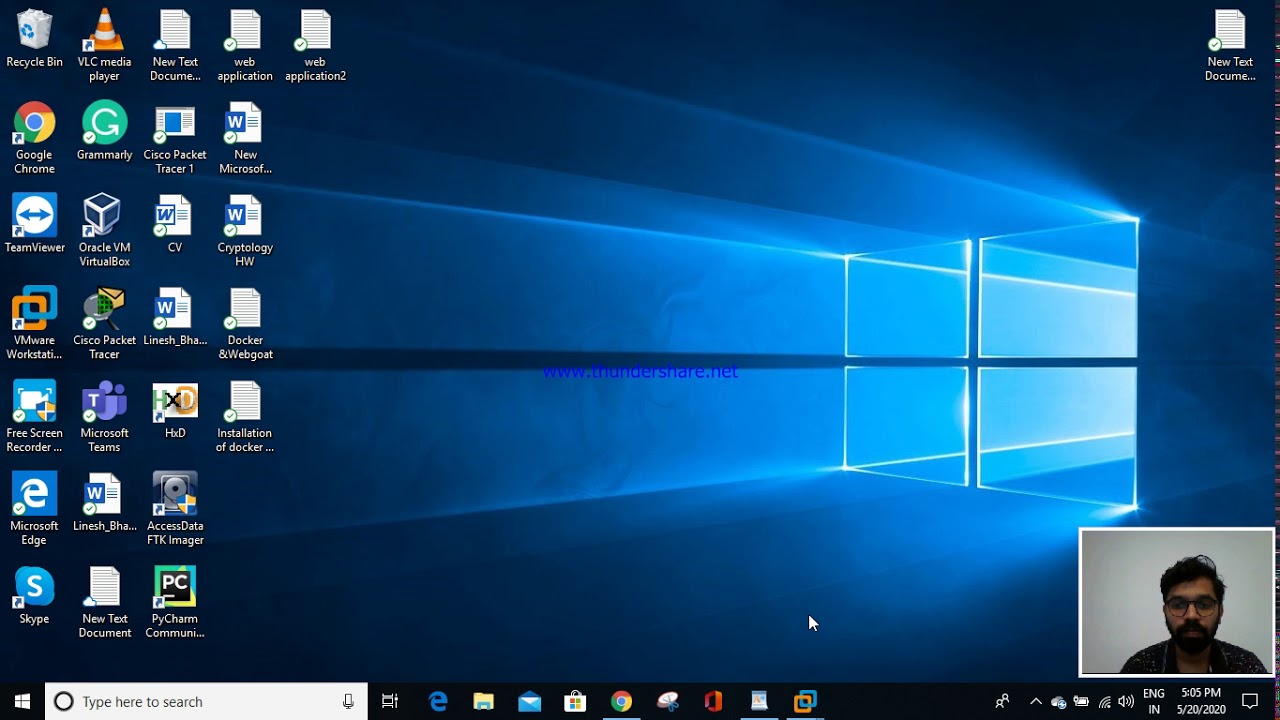Open the ENG IN language selector
1280x720 pixels.
(1154, 702)
